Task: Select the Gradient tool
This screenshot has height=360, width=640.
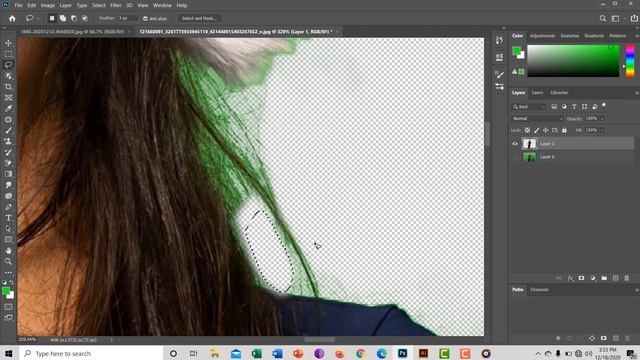Action: click(x=8, y=174)
